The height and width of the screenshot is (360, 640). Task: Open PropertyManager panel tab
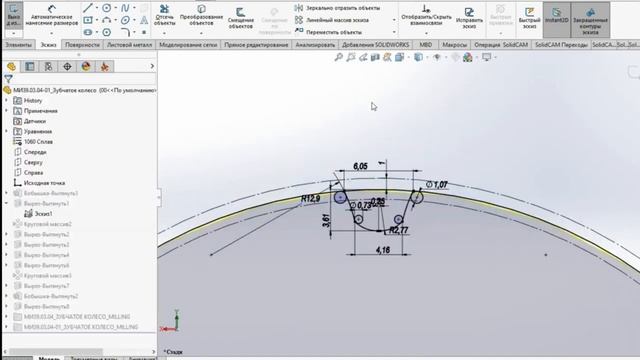coord(30,66)
